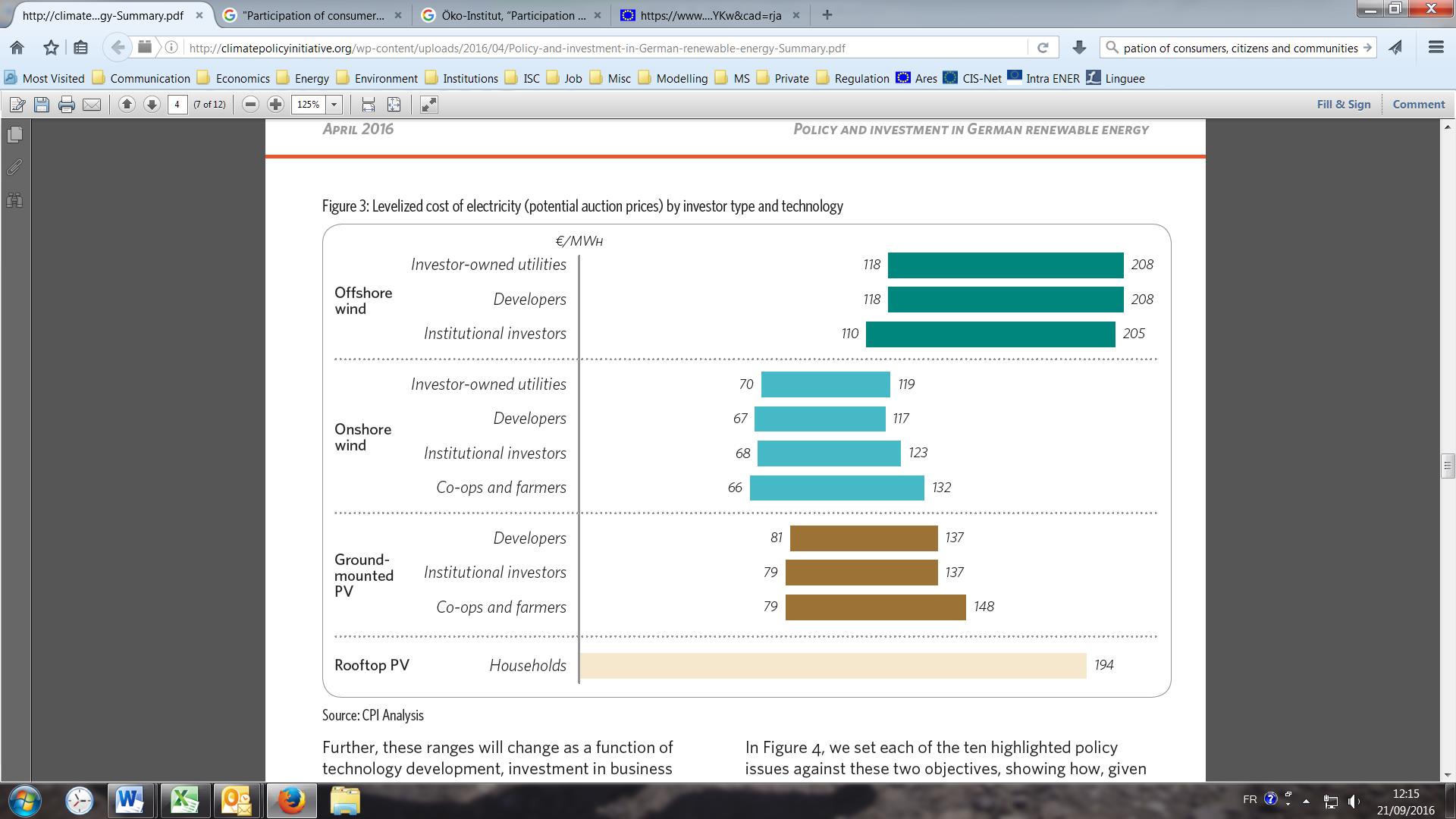Screen dimensions: 1456x819
Task: Enable fit full page view
Action: [394, 105]
